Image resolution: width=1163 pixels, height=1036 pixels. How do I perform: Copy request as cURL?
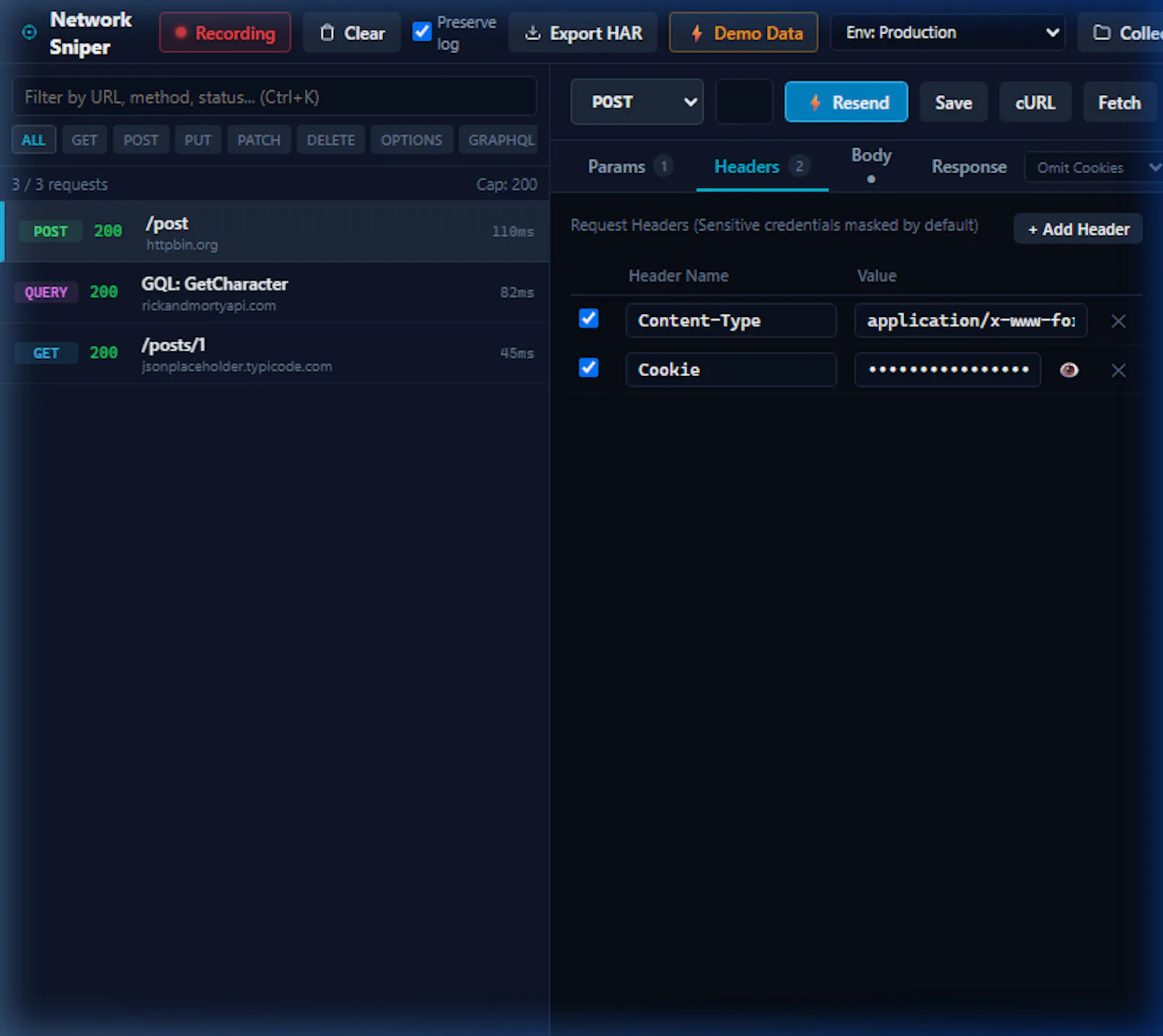pyautogui.click(x=1035, y=102)
